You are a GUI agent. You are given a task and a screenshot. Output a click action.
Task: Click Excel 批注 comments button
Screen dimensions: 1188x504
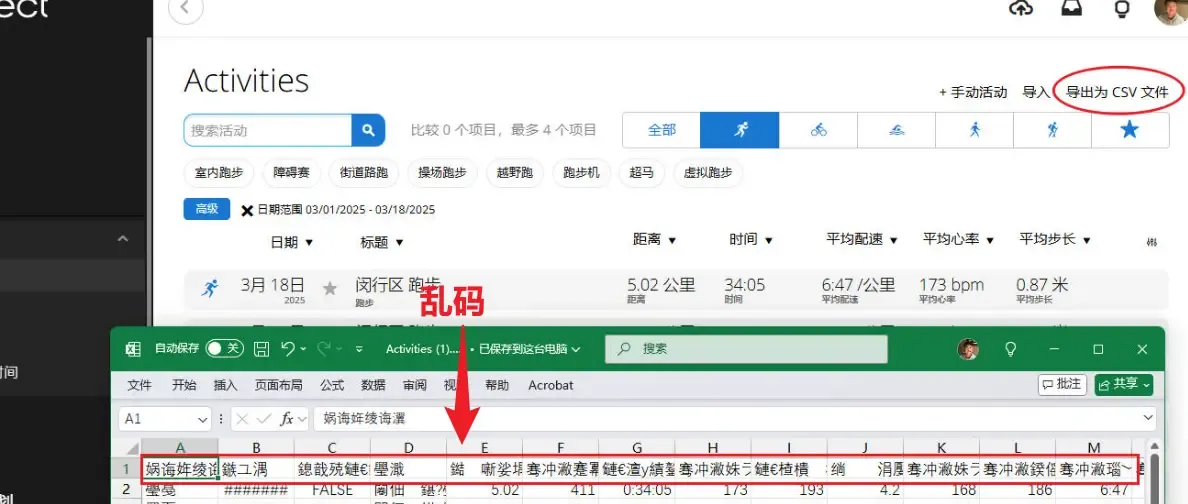(1064, 384)
